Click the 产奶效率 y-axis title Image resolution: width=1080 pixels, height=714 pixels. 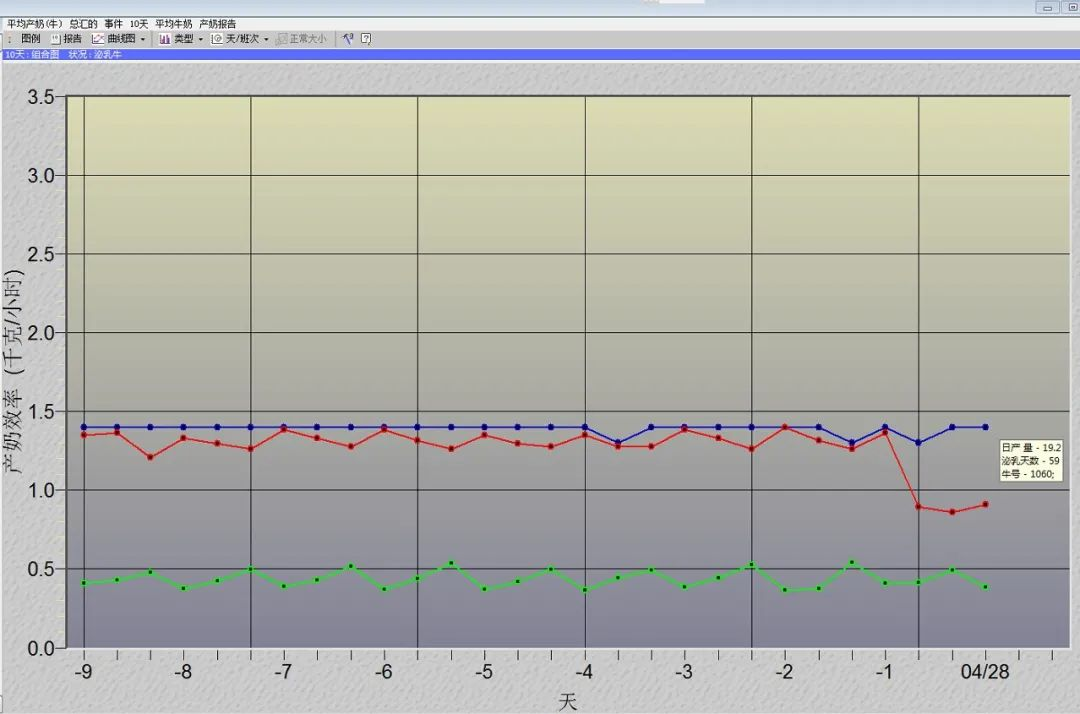pos(13,372)
